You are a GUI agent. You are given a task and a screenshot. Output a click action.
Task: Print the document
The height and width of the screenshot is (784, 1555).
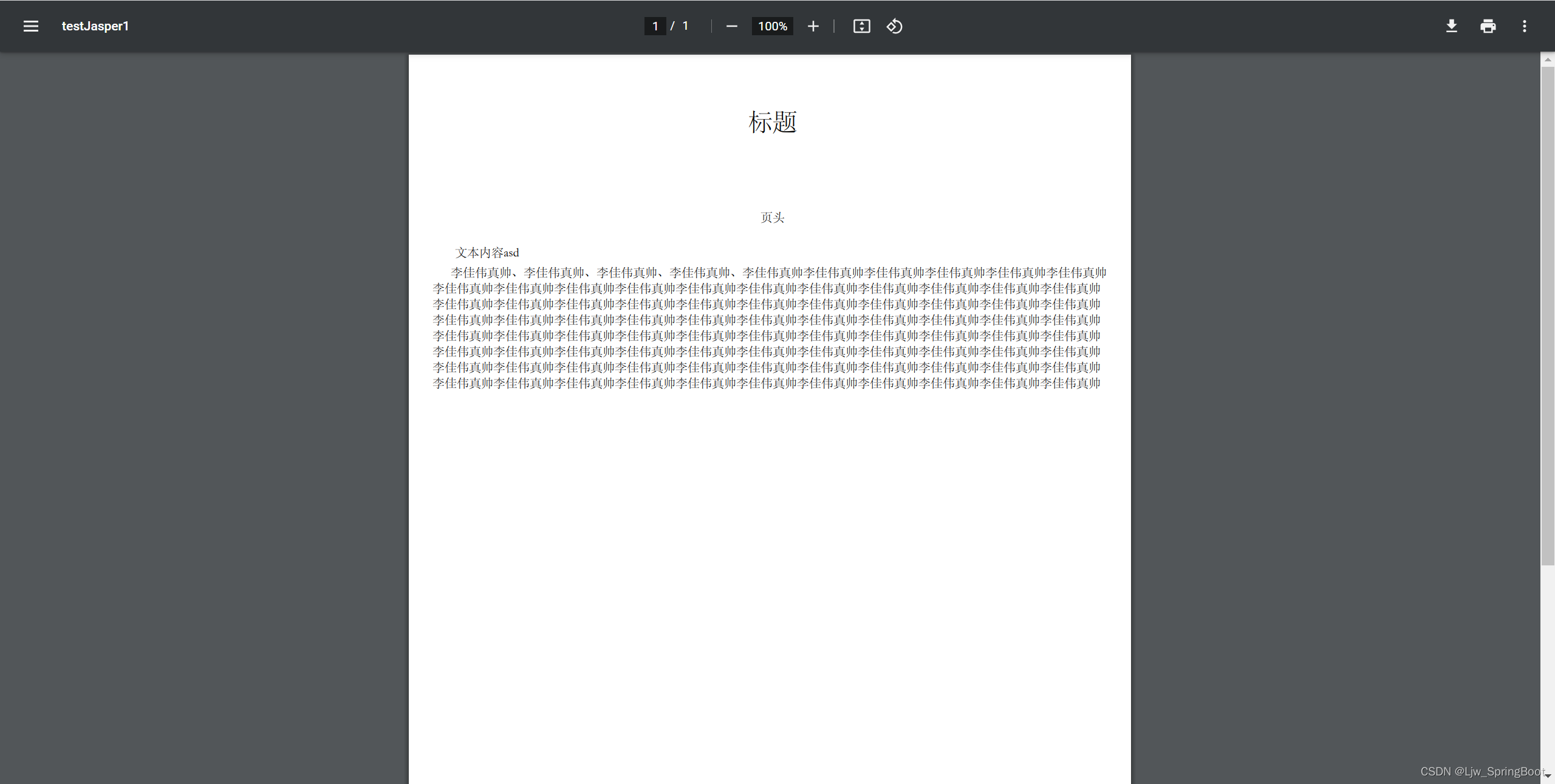click(1488, 26)
